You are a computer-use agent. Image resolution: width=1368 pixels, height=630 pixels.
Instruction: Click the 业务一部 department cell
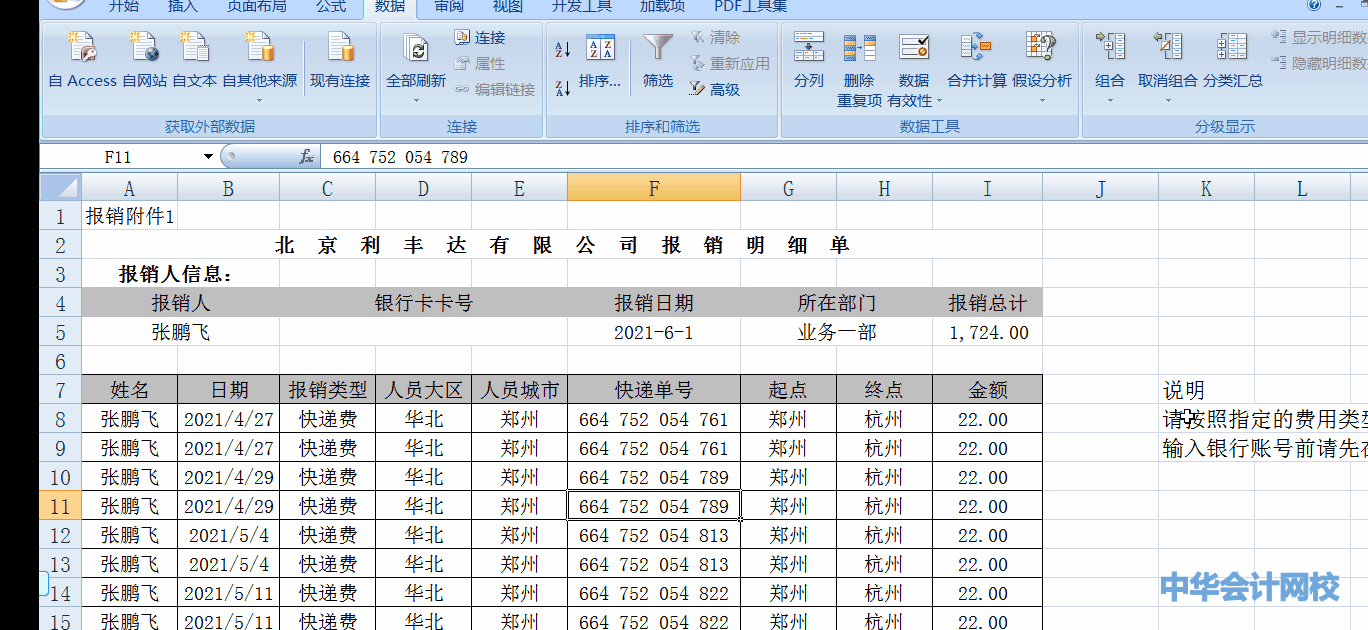[x=836, y=333]
